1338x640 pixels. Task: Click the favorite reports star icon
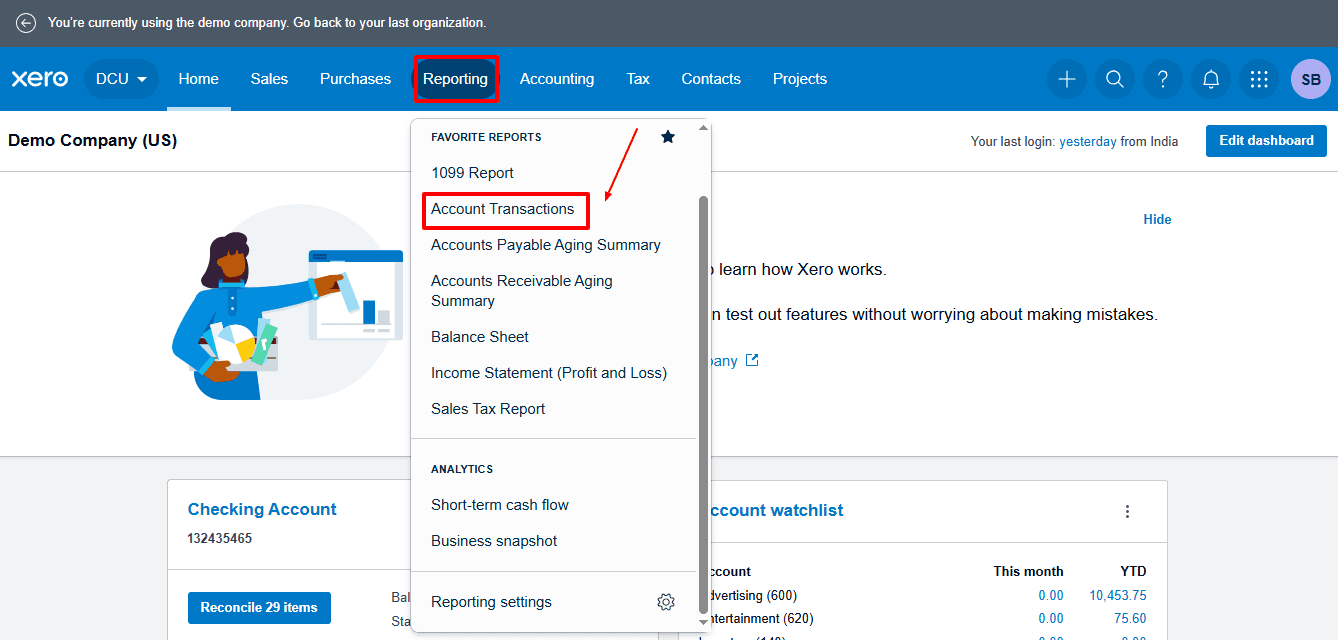pos(668,137)
